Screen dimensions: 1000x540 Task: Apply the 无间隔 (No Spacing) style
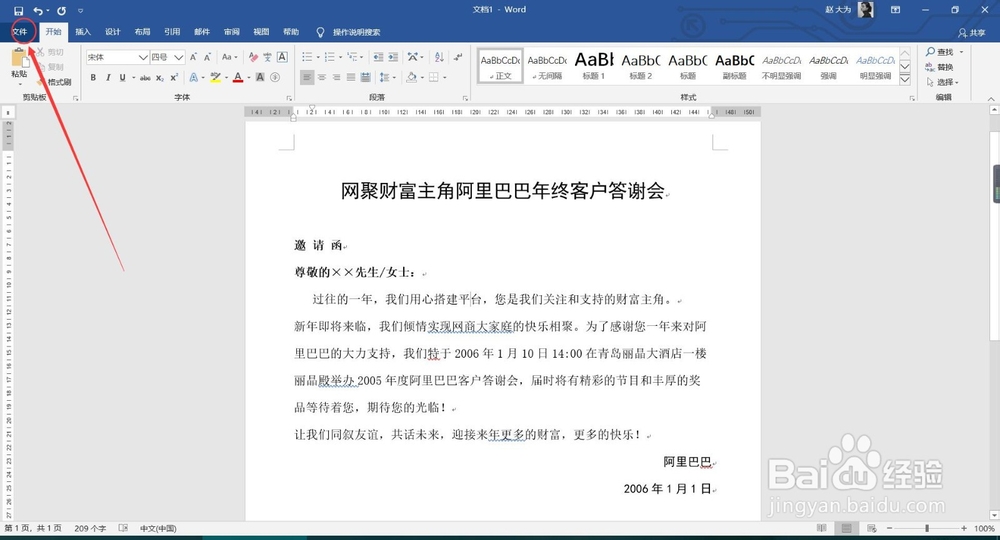pyautogui.click(x=547, y=66)
